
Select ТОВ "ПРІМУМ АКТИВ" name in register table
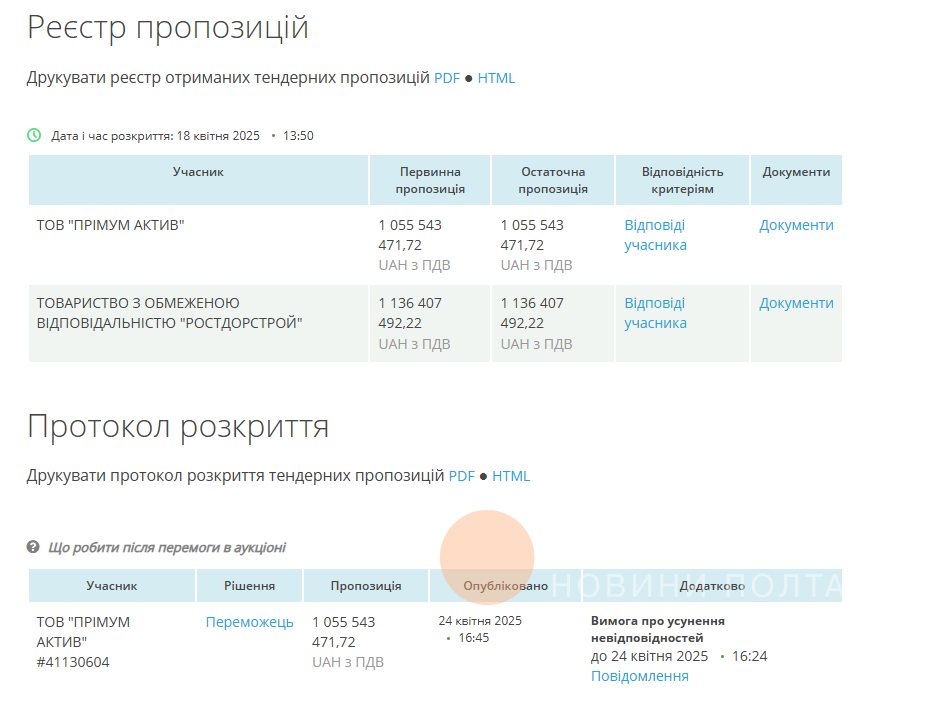tap(110, 225)
